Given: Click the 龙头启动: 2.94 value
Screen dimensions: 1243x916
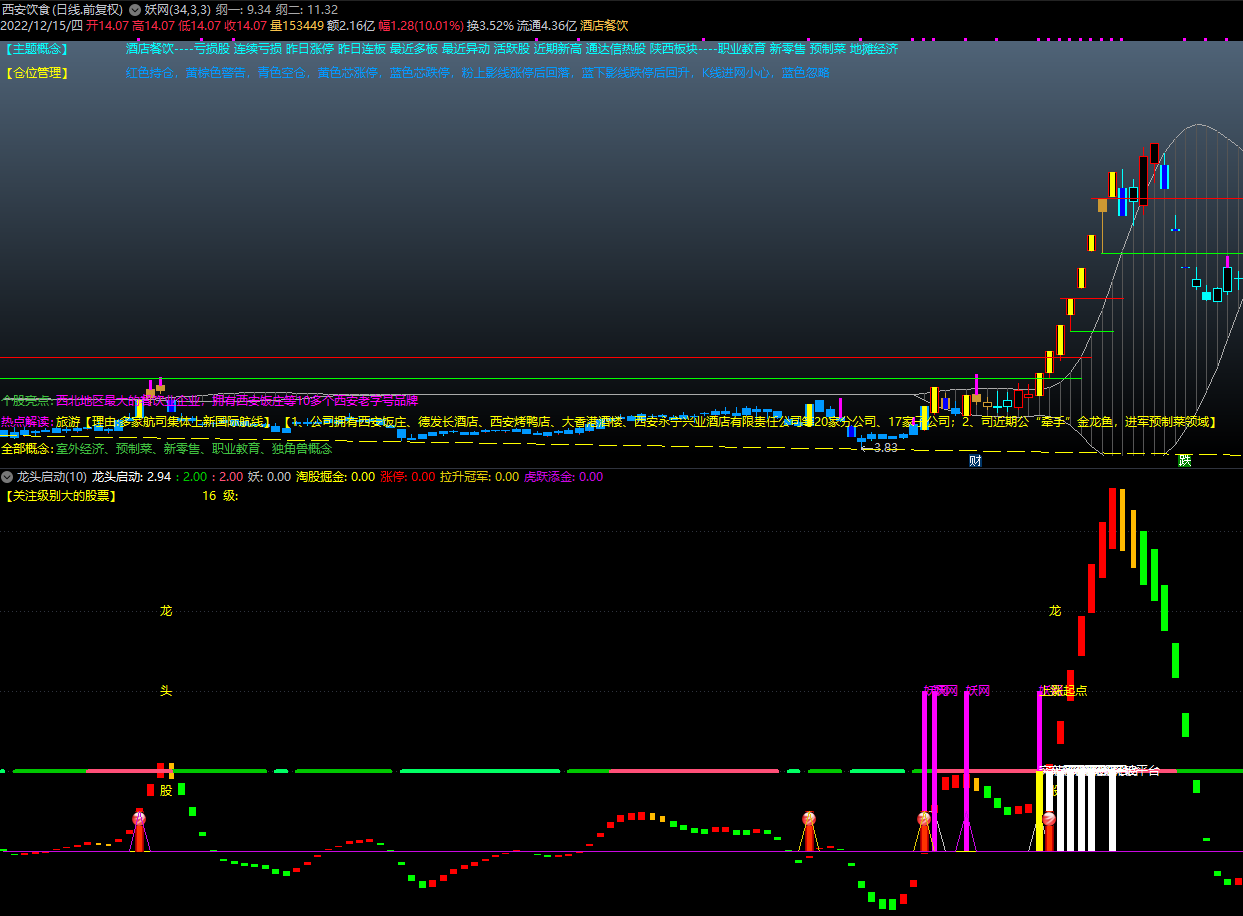Looking at the screenshot, I should point(132,477).
